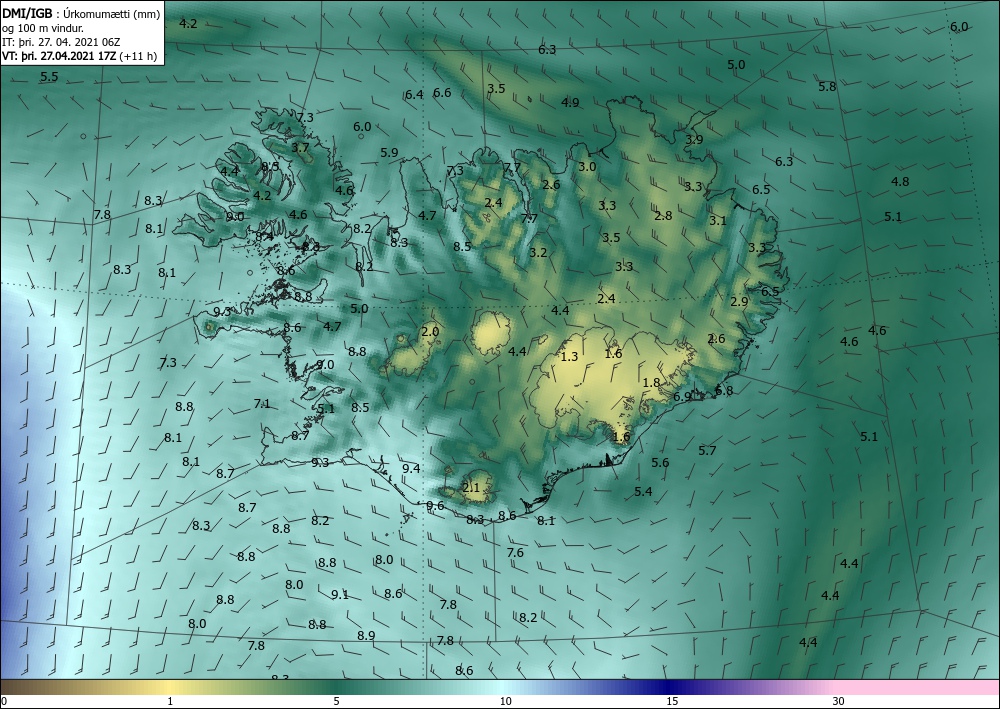Click the value '3.9' on the map
This screenshot has width=1000, height=709.
point(694,140)
